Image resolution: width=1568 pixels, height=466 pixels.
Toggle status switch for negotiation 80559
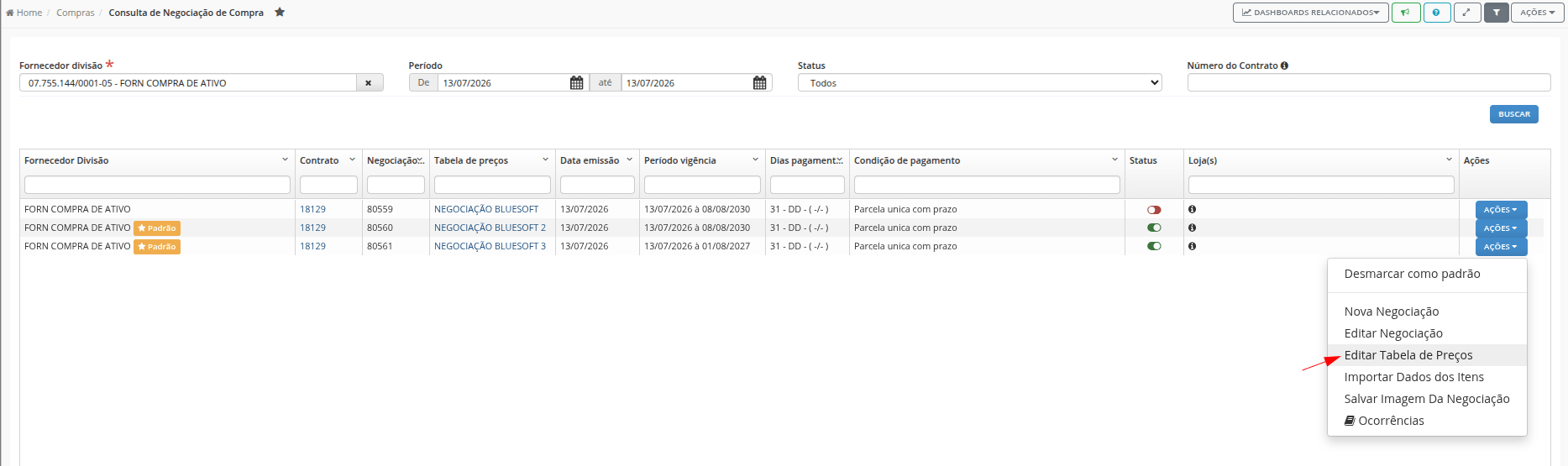(1154, 210)
